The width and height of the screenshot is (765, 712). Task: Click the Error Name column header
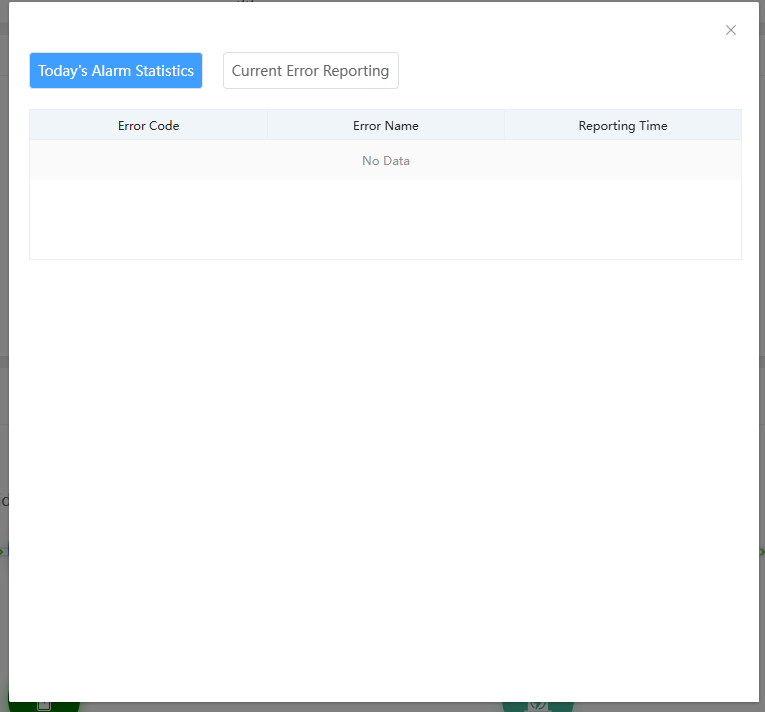coord(386,126)
